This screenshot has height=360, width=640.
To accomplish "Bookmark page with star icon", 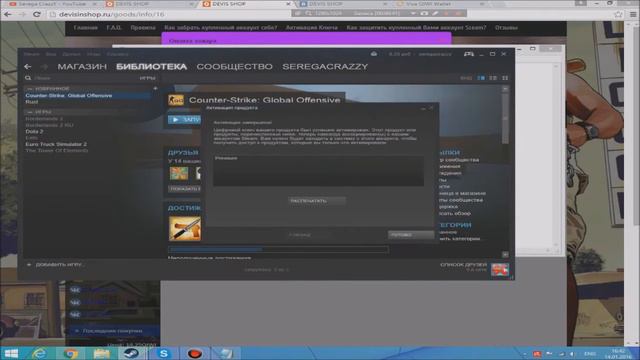I will coord(618,14).
